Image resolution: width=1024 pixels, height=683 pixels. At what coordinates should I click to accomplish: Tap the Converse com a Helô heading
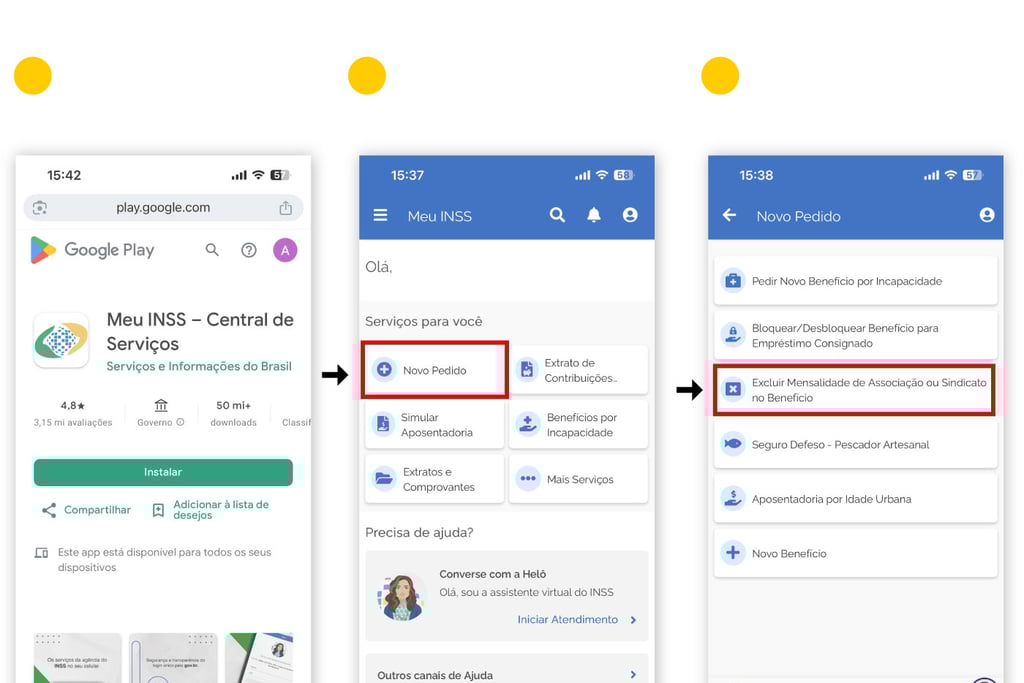point(492,574)
